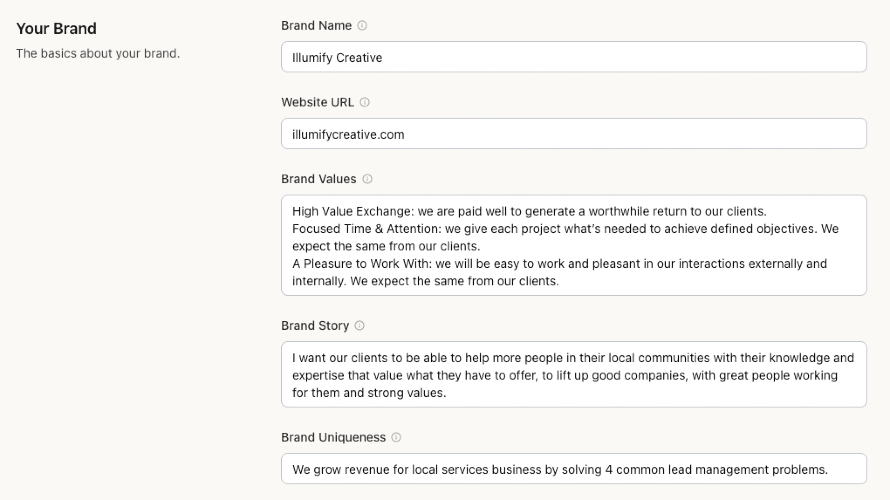Click the 'basics about your brand' description text

[98, 53]
